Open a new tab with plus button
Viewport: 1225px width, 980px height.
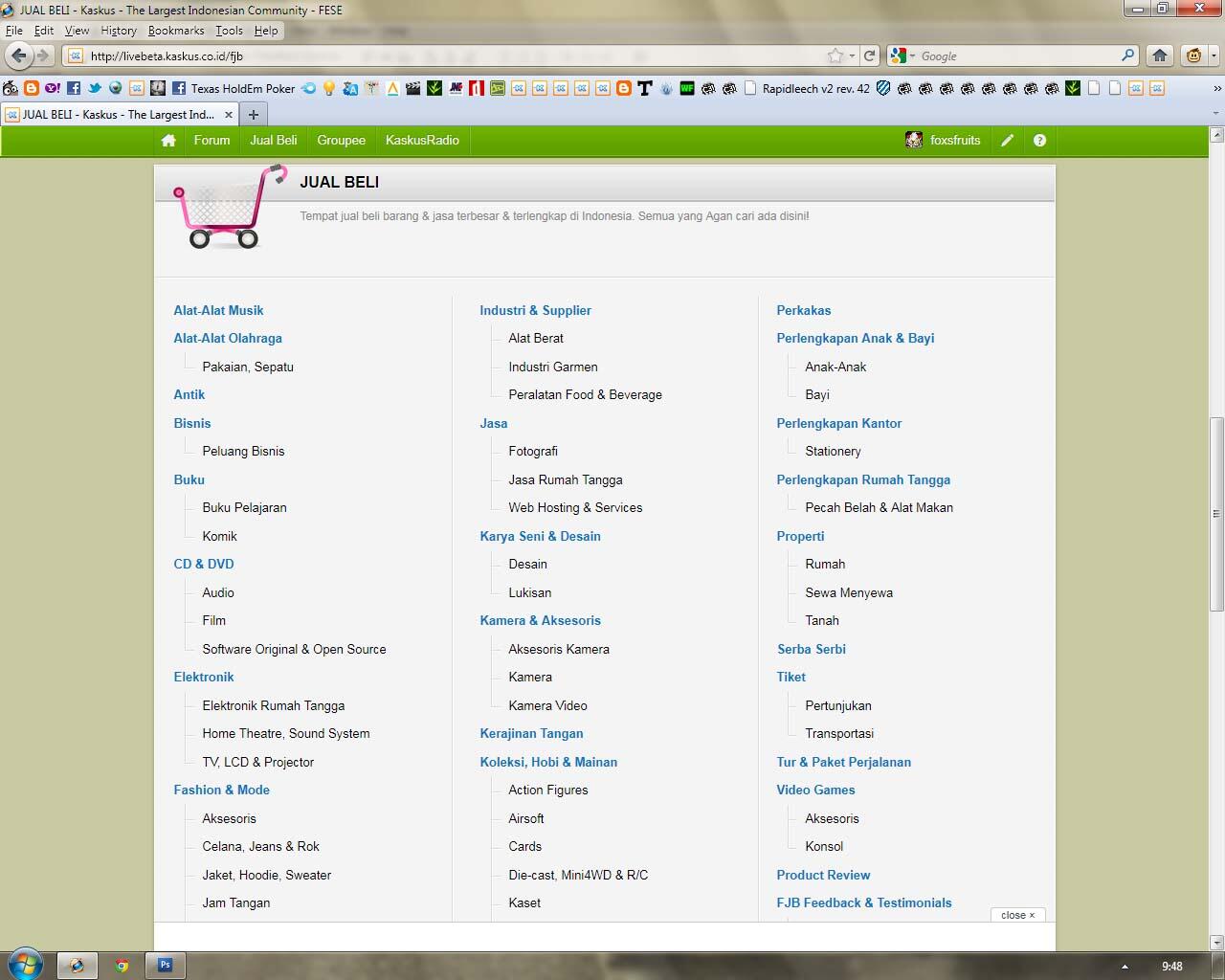(x=254, y=114)
